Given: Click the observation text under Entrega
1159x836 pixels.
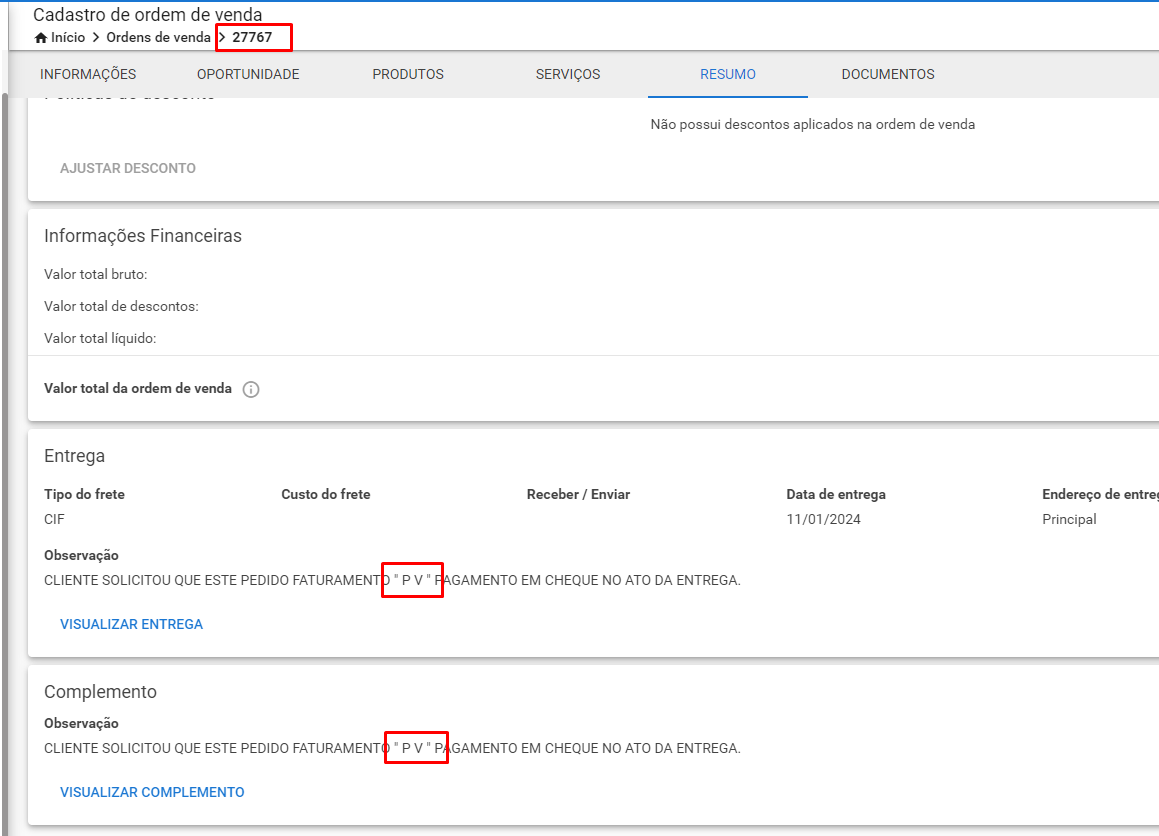Looking at the screenshot, I should coord(392,580).
